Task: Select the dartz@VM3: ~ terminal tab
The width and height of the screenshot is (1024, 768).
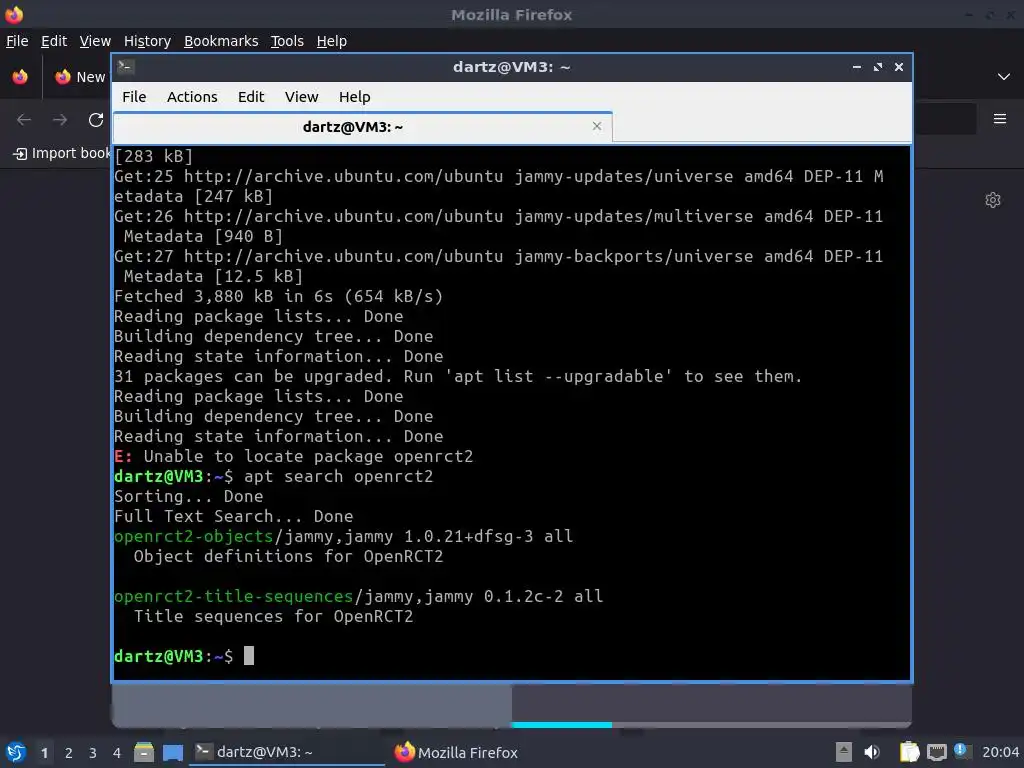Action: pos(362,127)
